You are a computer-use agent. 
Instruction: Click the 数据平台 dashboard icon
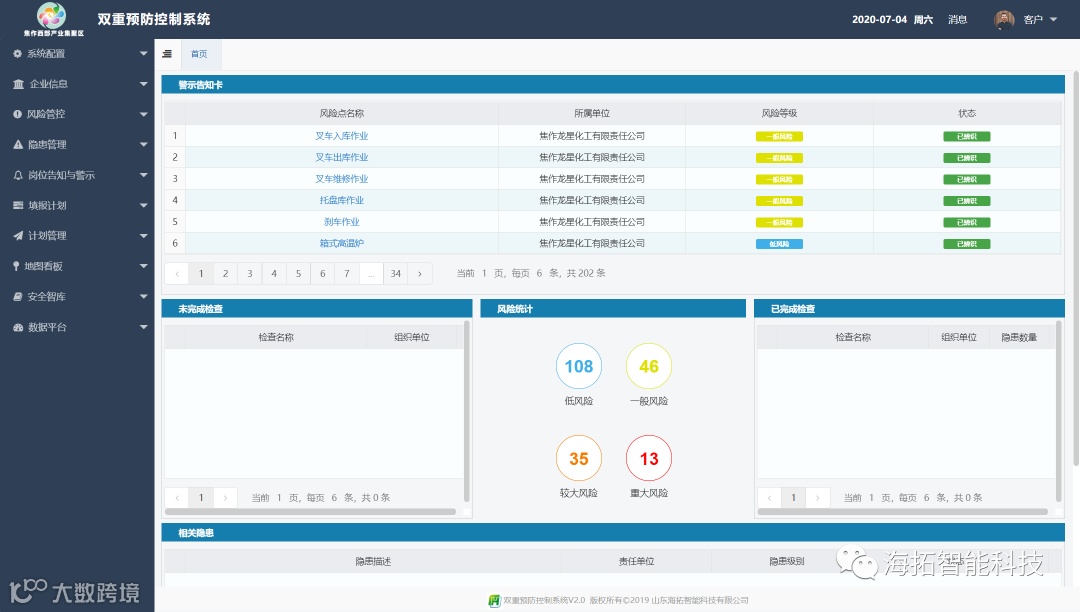[x=19, y=327]
